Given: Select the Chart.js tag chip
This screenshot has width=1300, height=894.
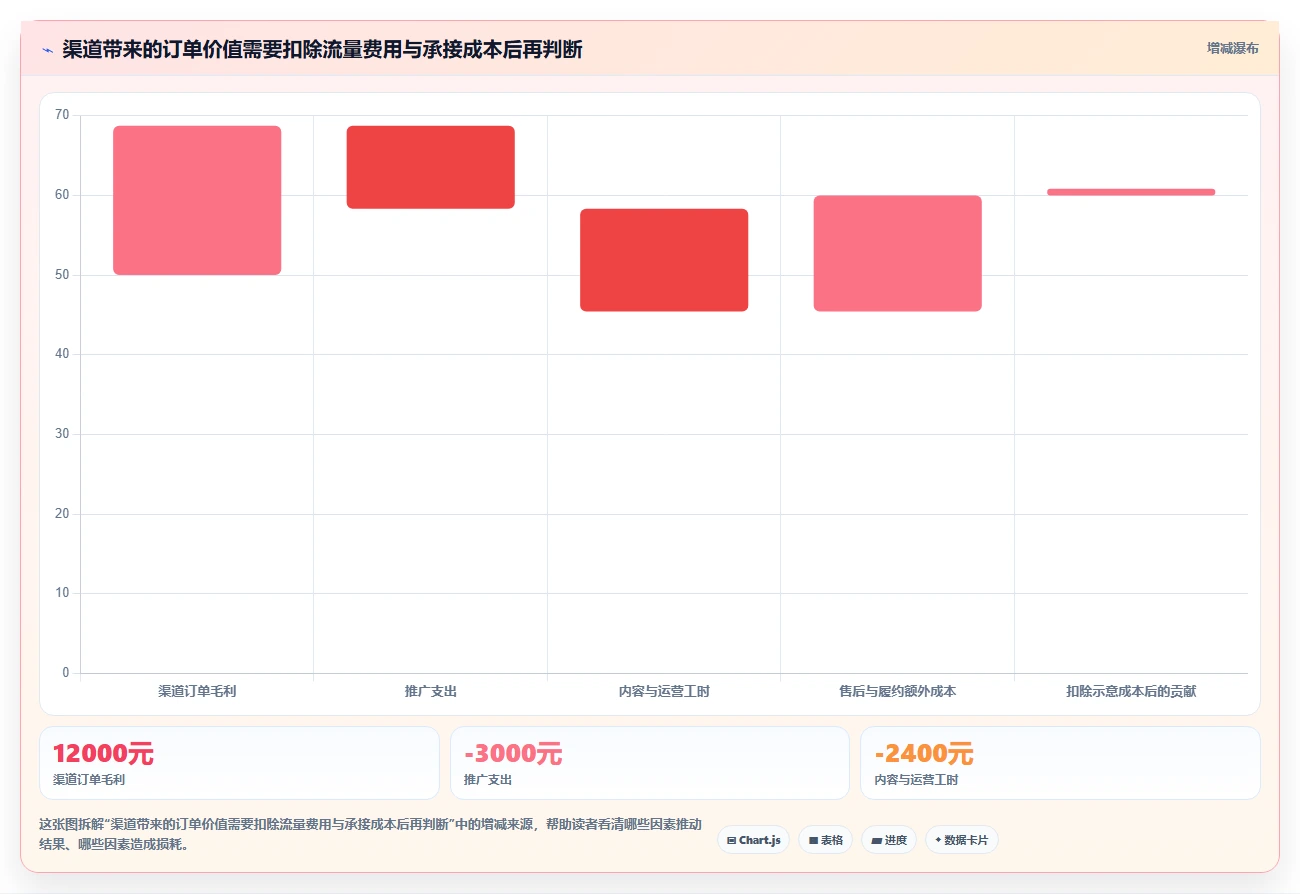Looking at the screenshot, I should [x=753, y=840].
